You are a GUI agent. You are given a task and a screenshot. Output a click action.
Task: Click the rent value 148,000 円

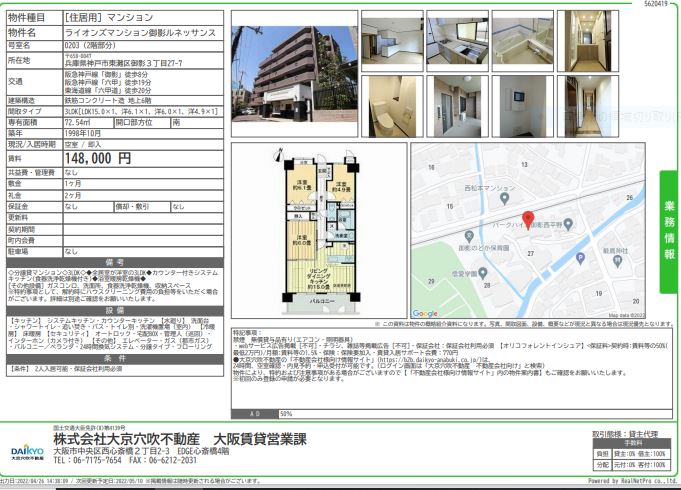98,159
